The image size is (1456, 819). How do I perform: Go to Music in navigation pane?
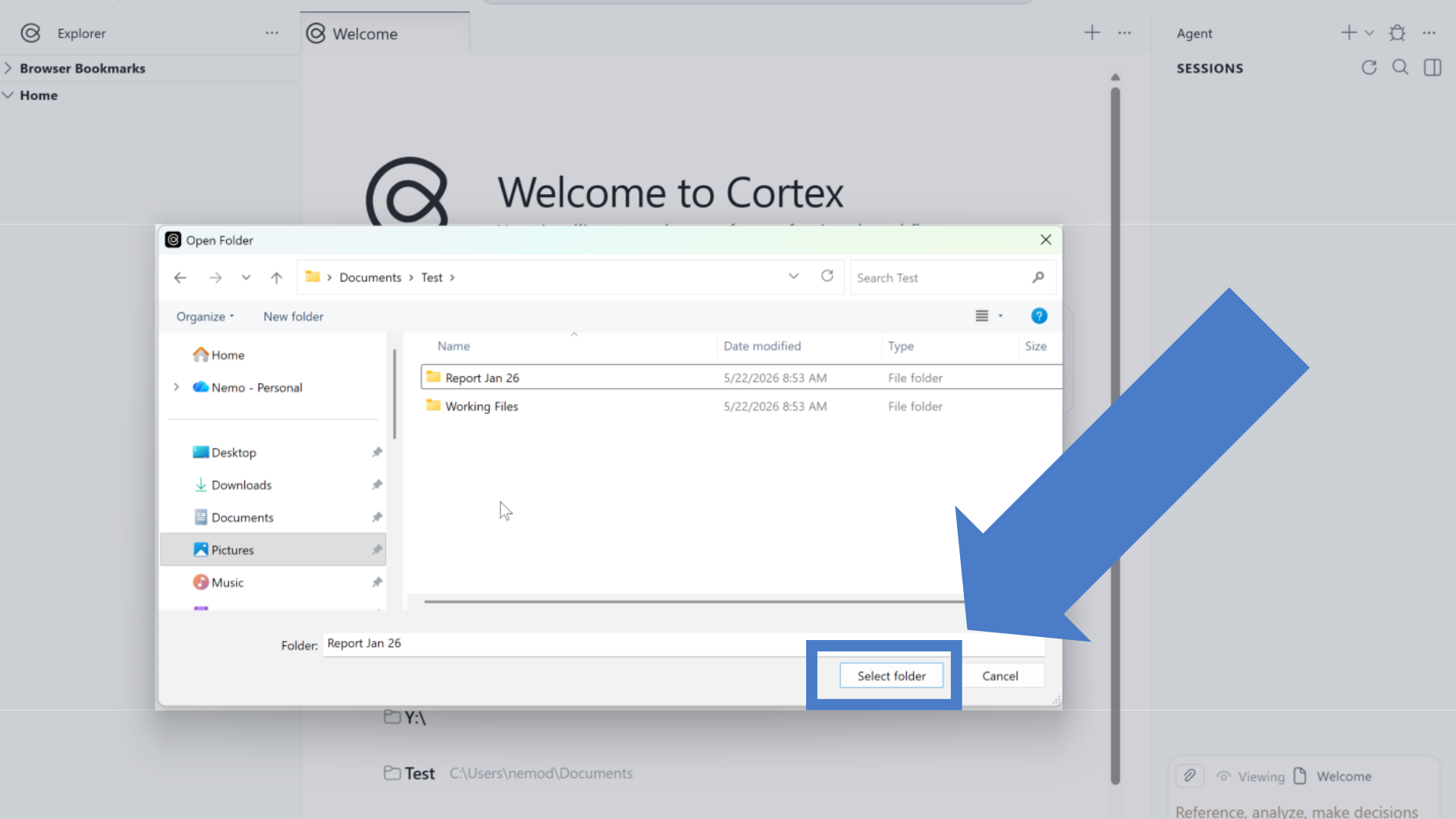point(218,582)
